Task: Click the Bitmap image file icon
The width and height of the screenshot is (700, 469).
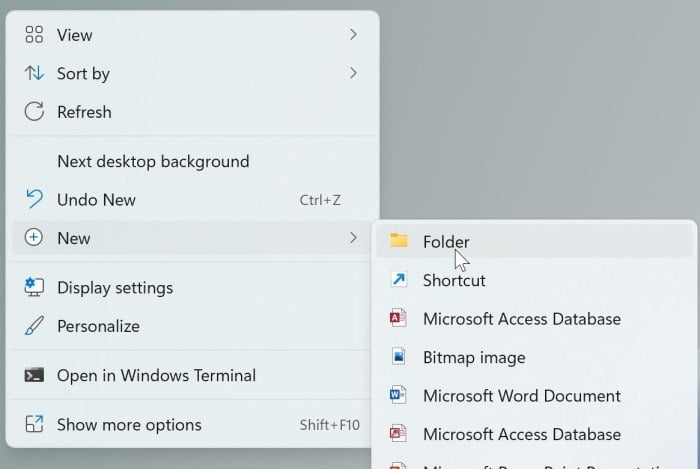Action: click(x=398, y=357)
